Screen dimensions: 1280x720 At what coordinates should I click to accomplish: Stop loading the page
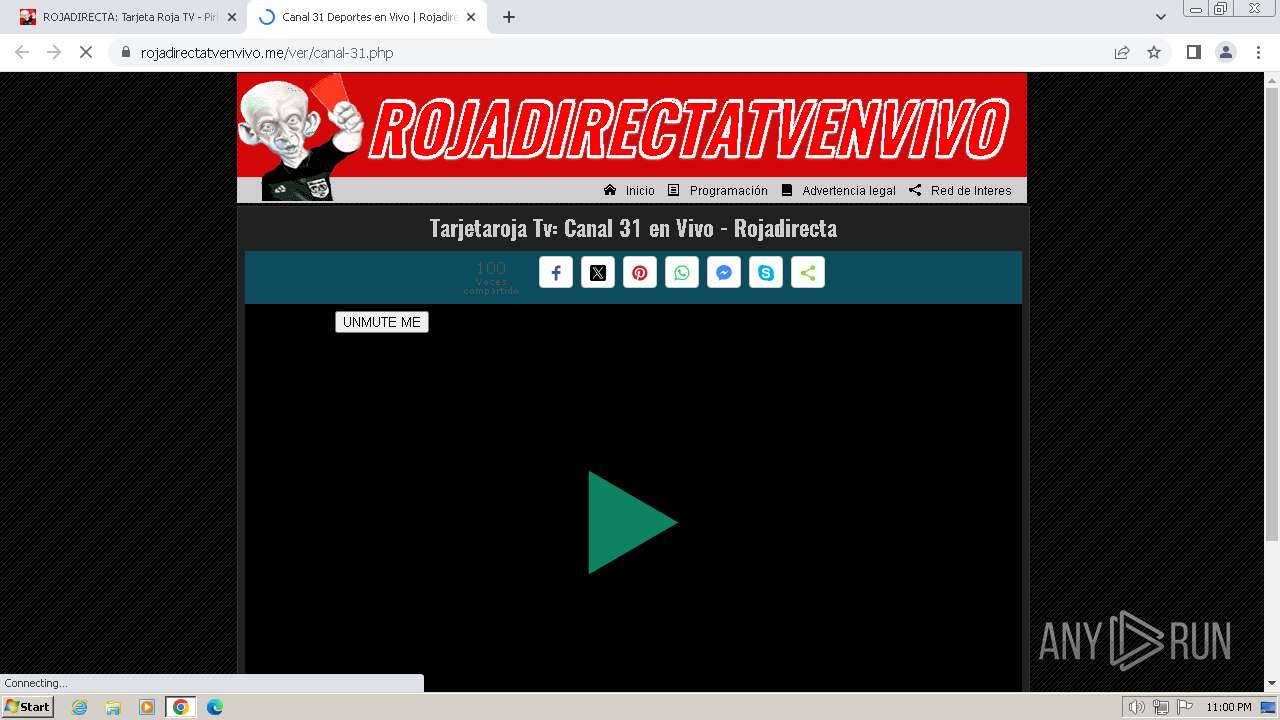coord(86,52)
